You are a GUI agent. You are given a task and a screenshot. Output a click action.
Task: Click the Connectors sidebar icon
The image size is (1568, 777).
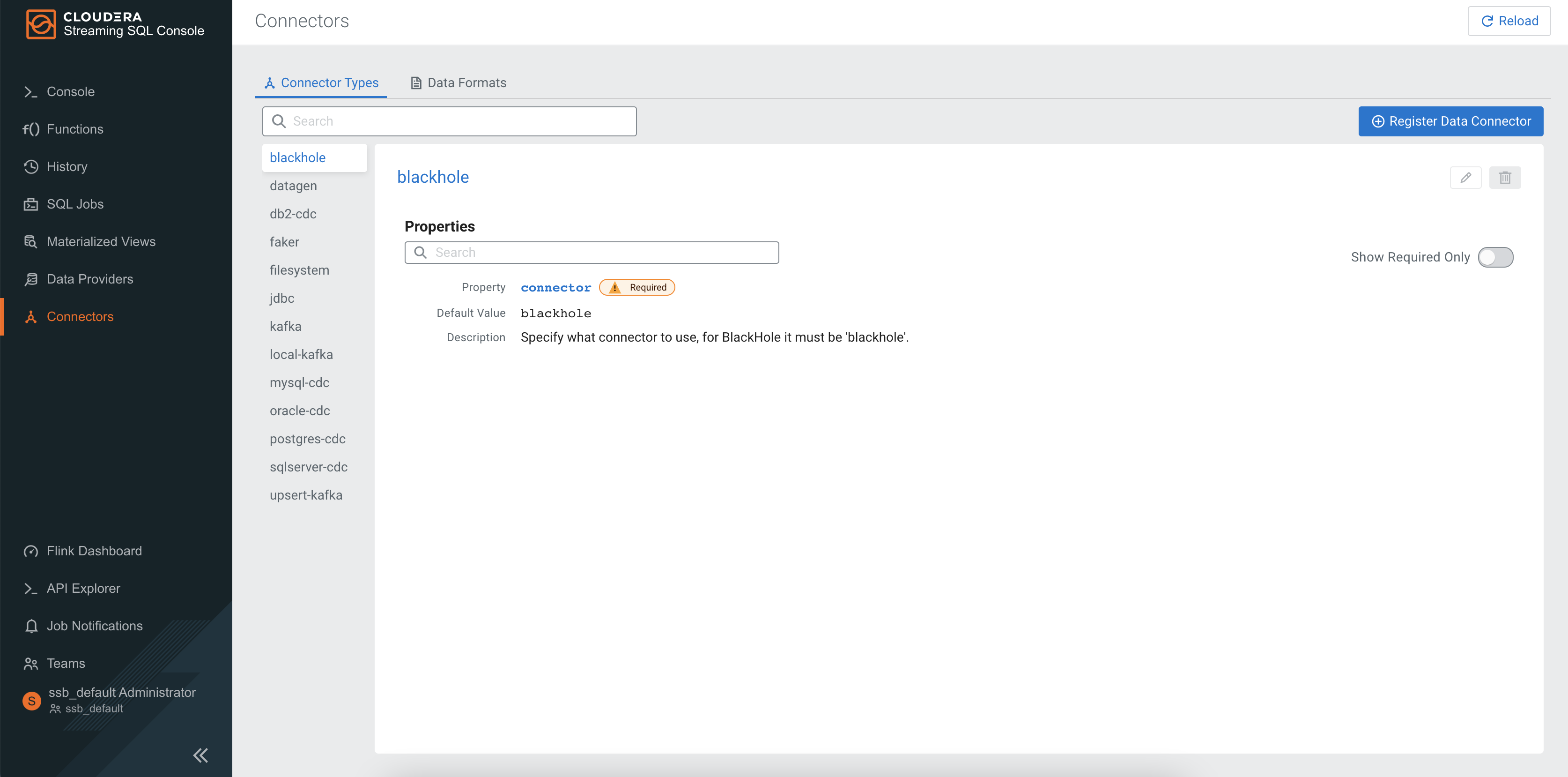(31, 317)
